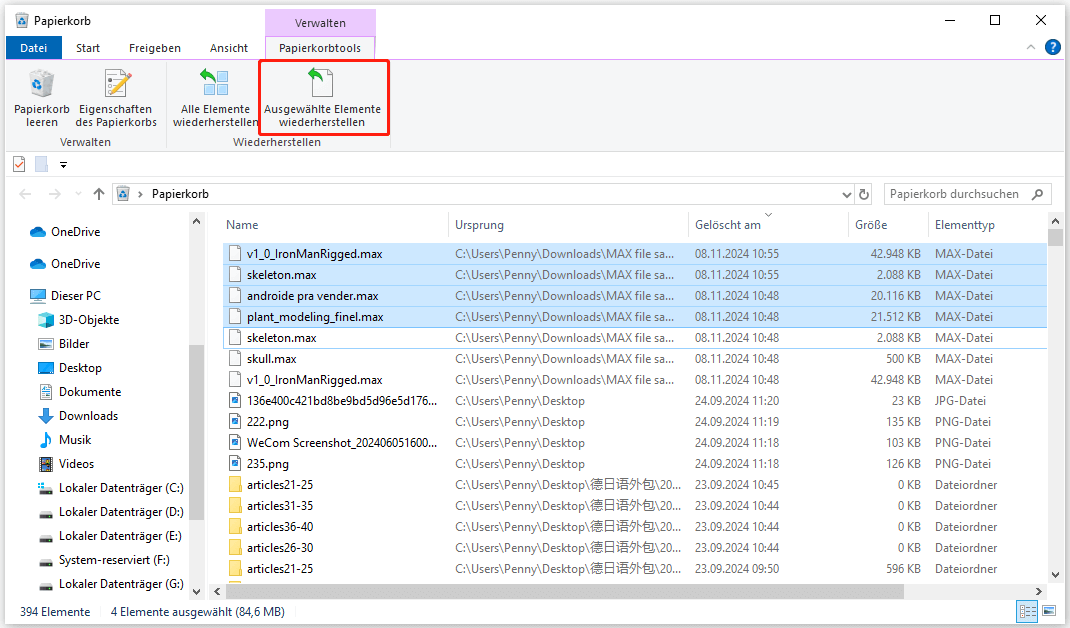Viewport: 1070px width, 628px height.
Task: Open Dokumente in the navigation pane
Action: tap(80, 392)
